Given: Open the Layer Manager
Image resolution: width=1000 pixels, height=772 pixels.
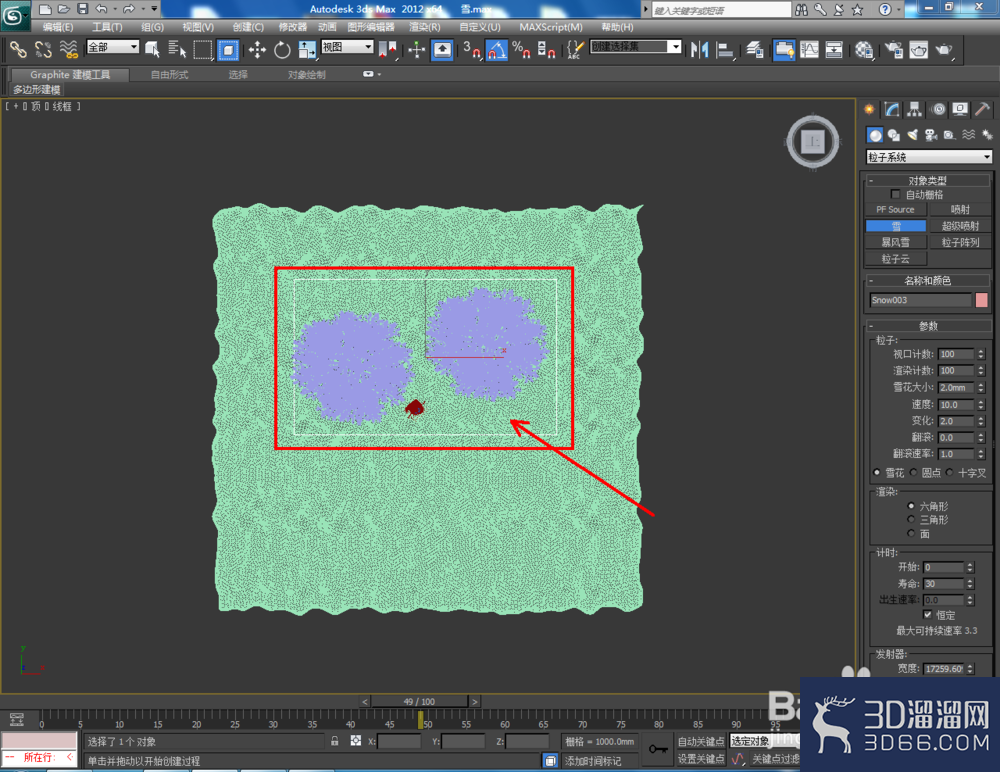Looking at the screenshot, I should (755, 49).
